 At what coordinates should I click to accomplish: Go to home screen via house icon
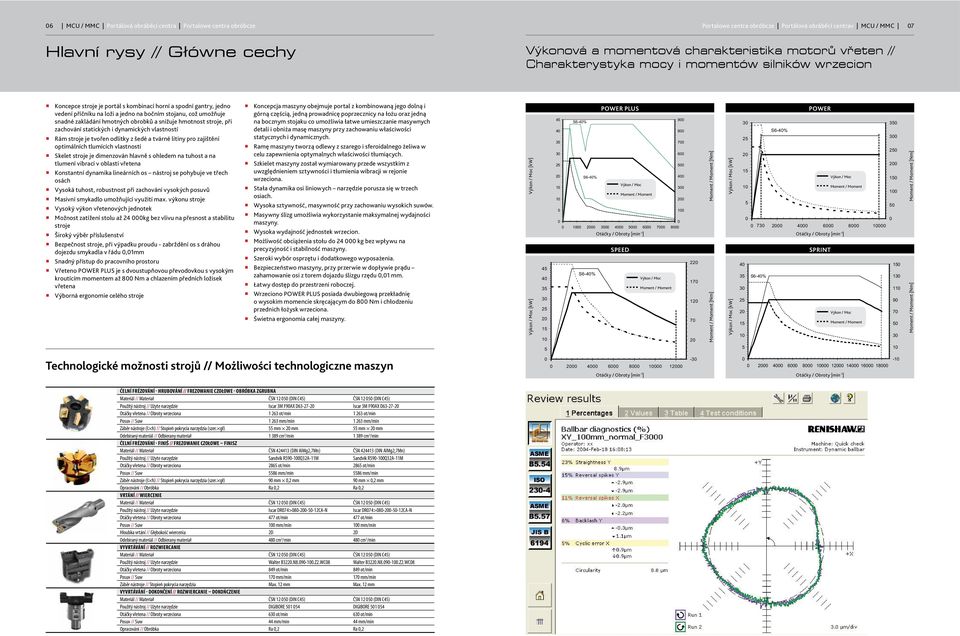539,596
